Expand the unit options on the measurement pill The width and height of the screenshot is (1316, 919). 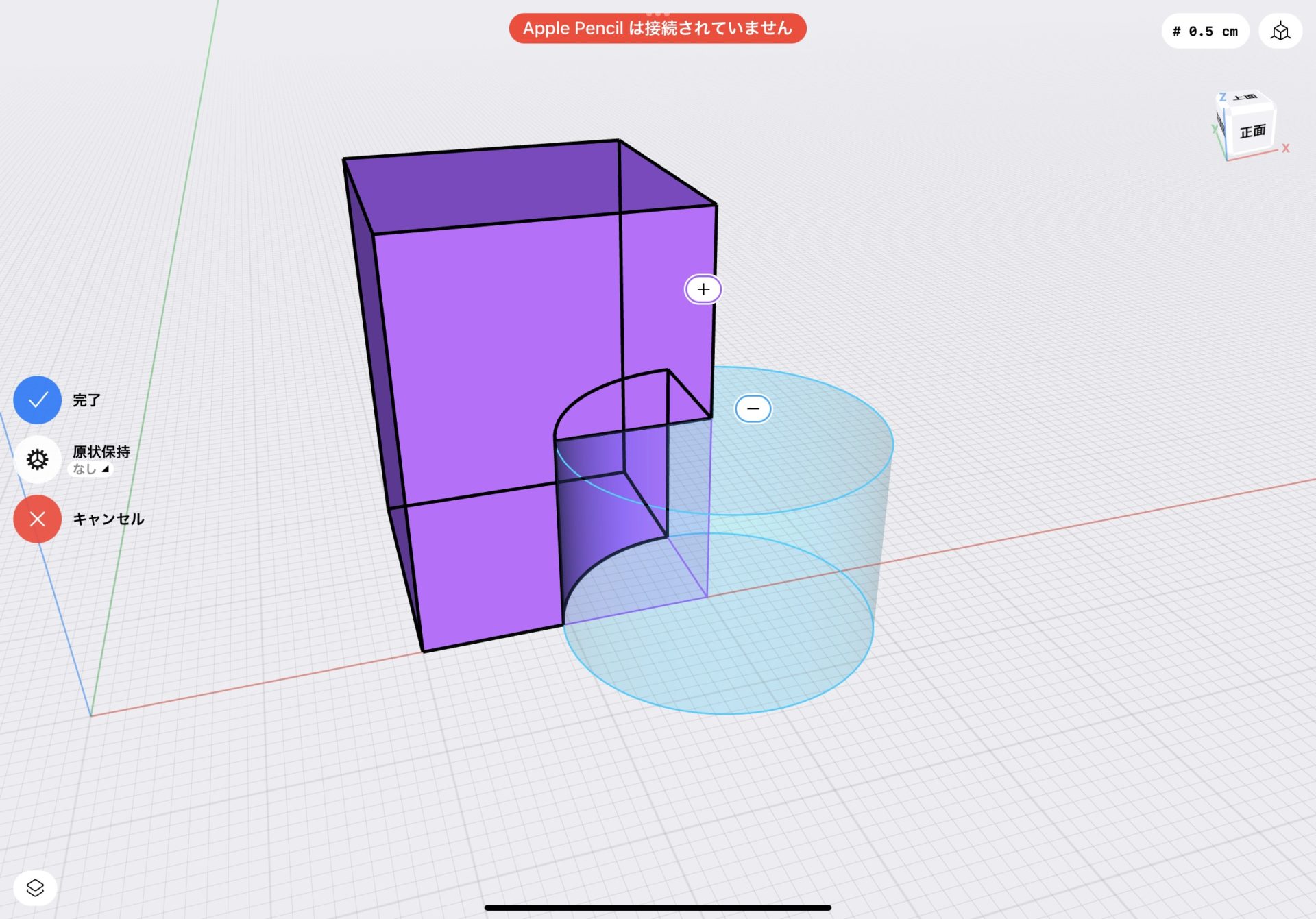tap(1205, 31)
